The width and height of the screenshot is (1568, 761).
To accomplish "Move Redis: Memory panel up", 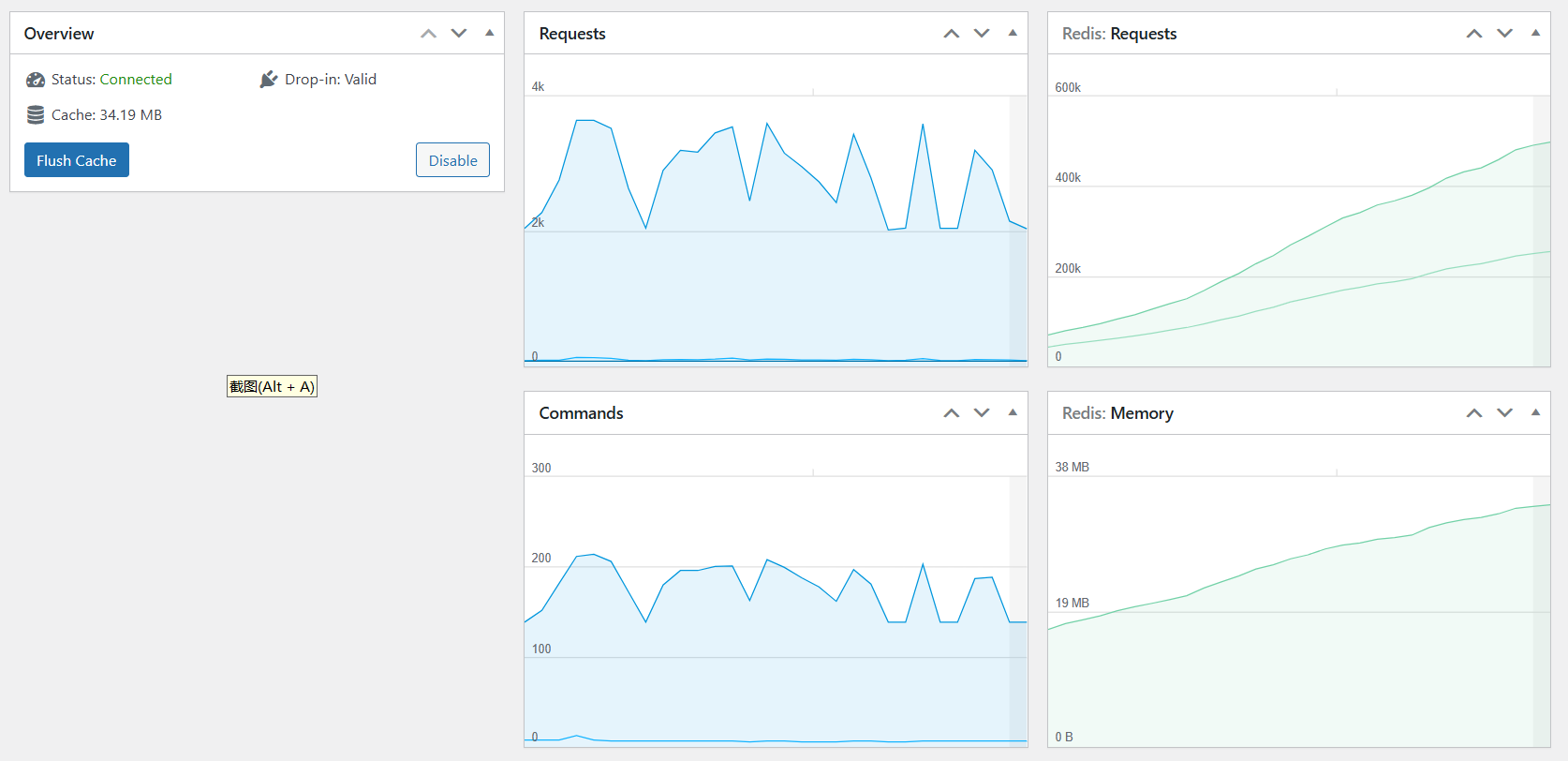I will [1474, 413].
